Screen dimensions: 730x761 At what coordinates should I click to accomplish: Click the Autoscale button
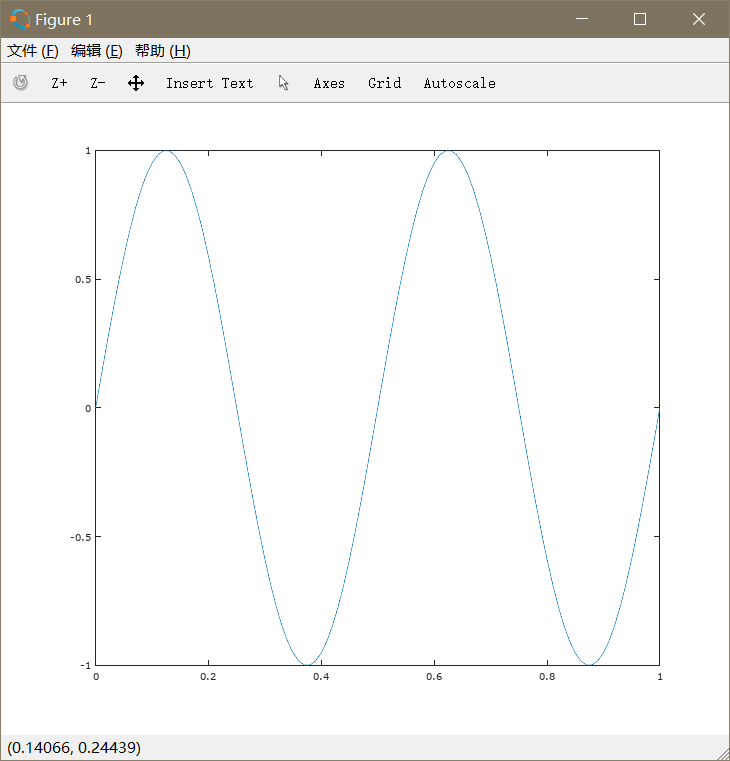click(x=460, y=83)
